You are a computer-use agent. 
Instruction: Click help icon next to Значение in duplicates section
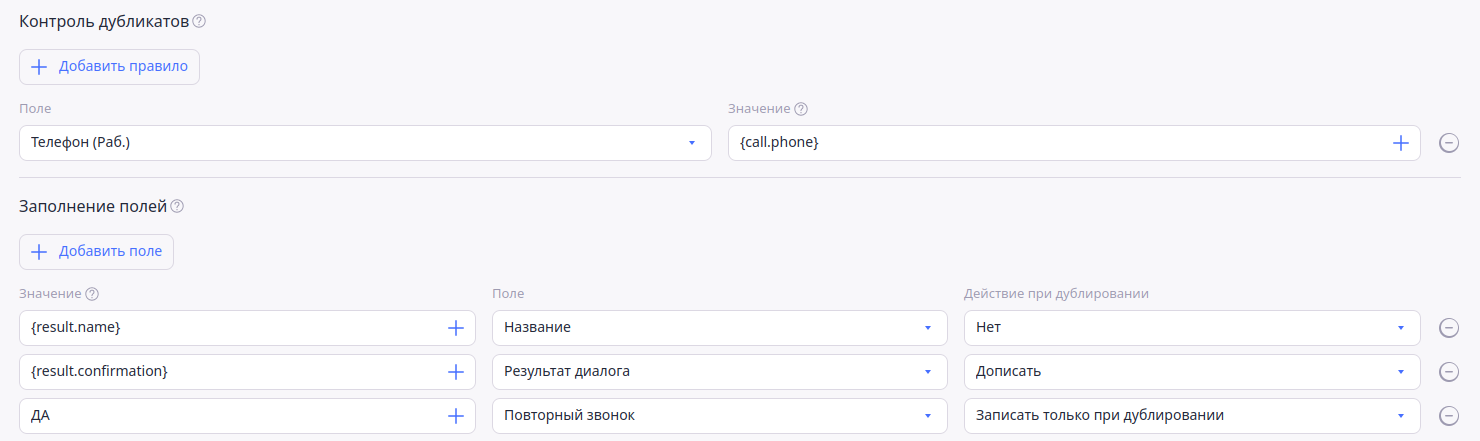801,108
